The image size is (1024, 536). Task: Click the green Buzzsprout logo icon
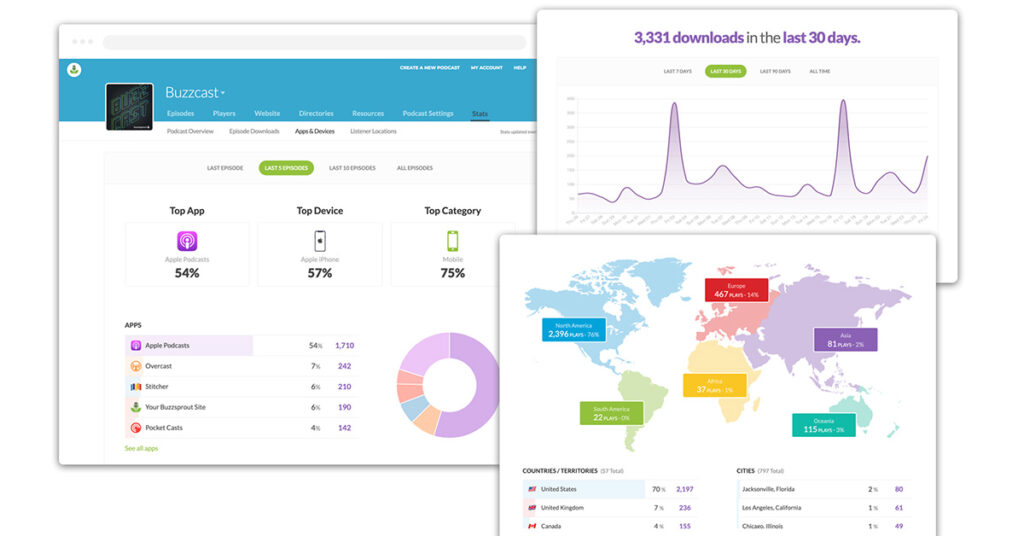[74, 70]
